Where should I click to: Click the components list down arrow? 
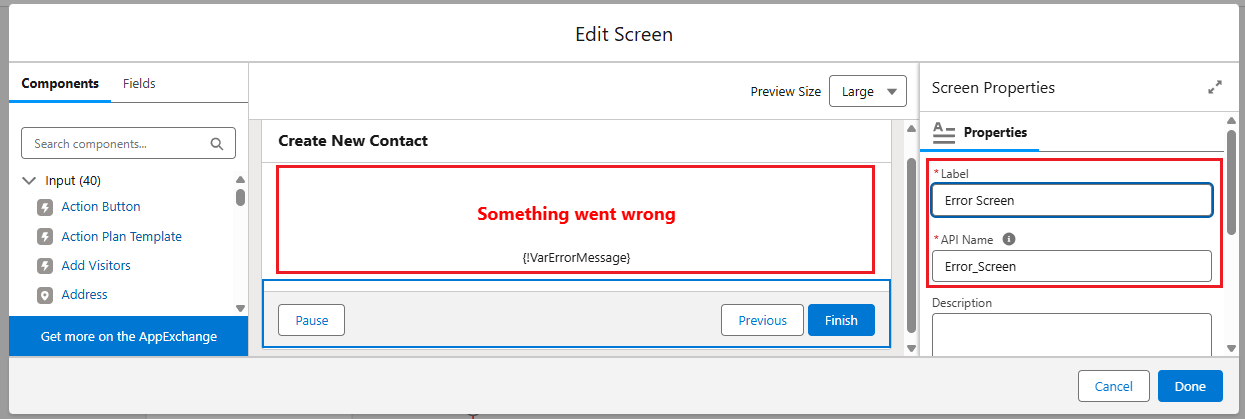tap(240, 308)
